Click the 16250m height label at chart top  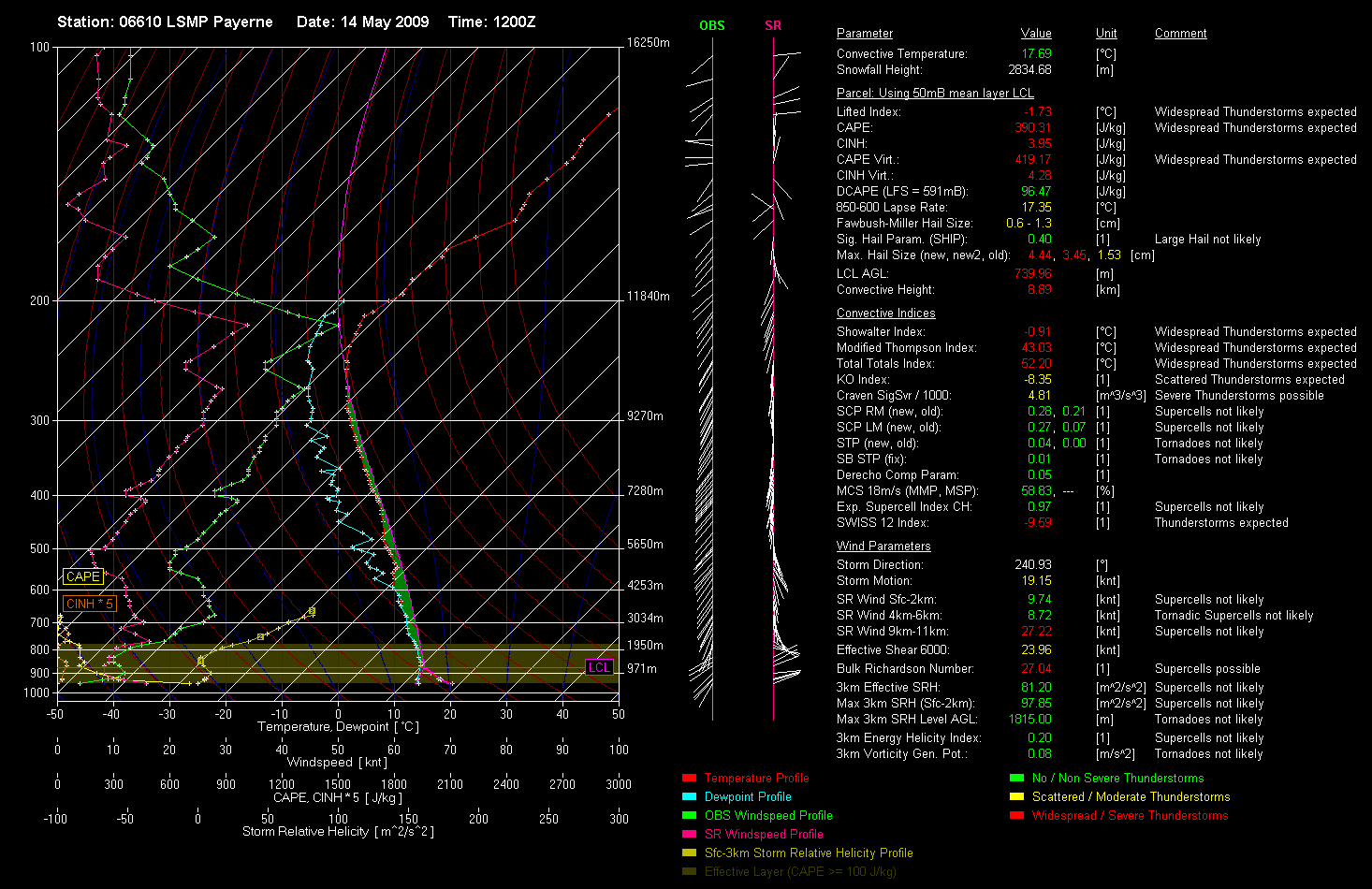648,43
